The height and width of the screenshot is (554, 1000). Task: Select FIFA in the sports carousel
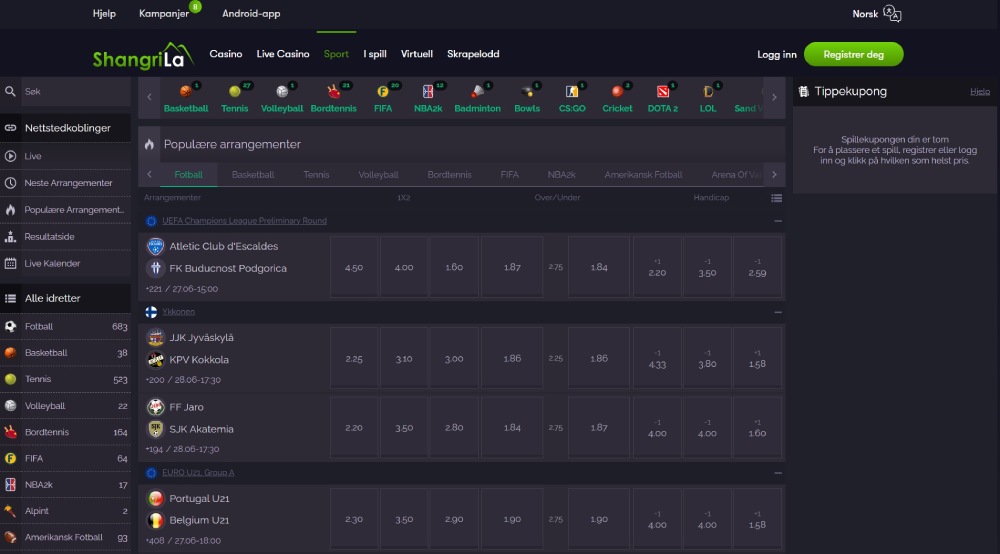pos(383,98)
